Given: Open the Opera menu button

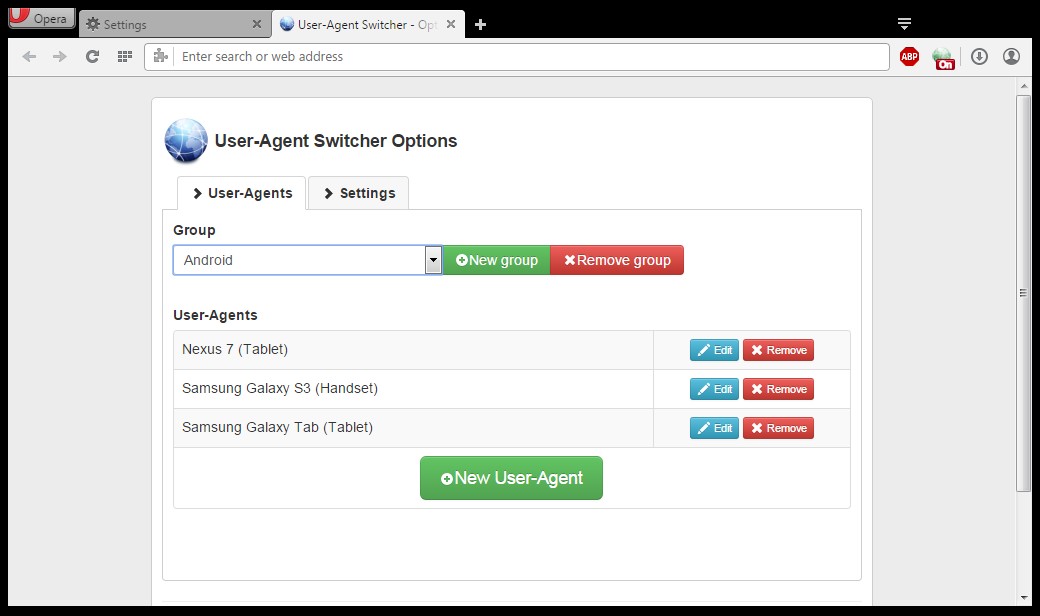Looking at the screenshot, I should click(39, 19).
